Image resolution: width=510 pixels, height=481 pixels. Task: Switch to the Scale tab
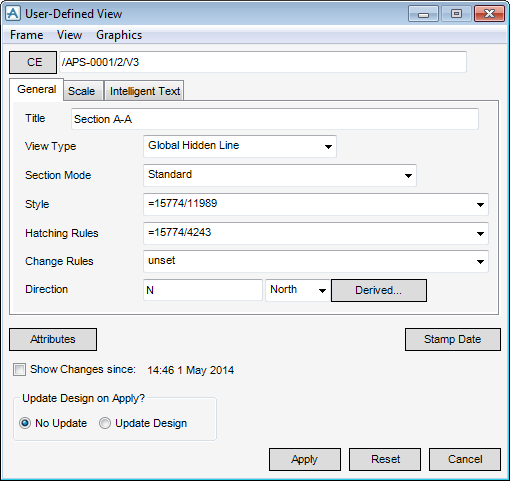82,91
